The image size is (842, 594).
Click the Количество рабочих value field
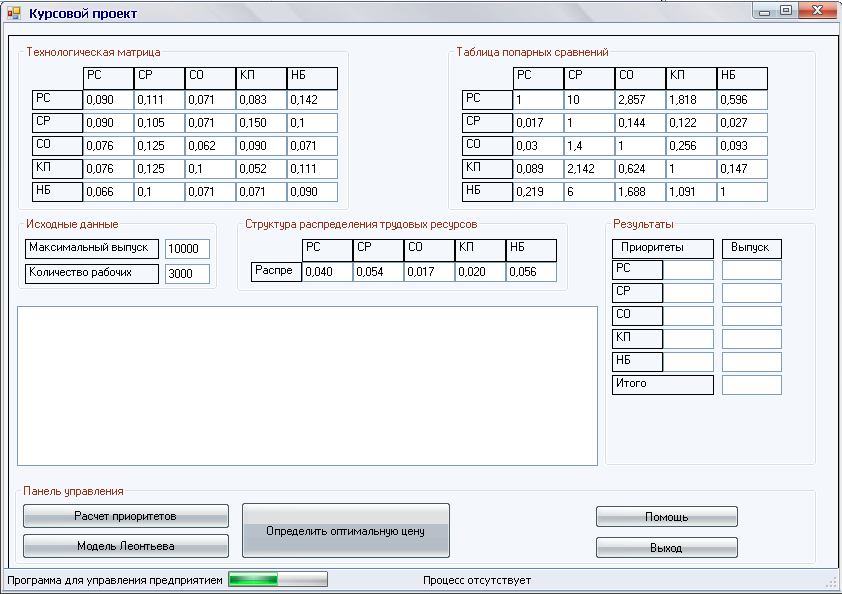point(187,274)
